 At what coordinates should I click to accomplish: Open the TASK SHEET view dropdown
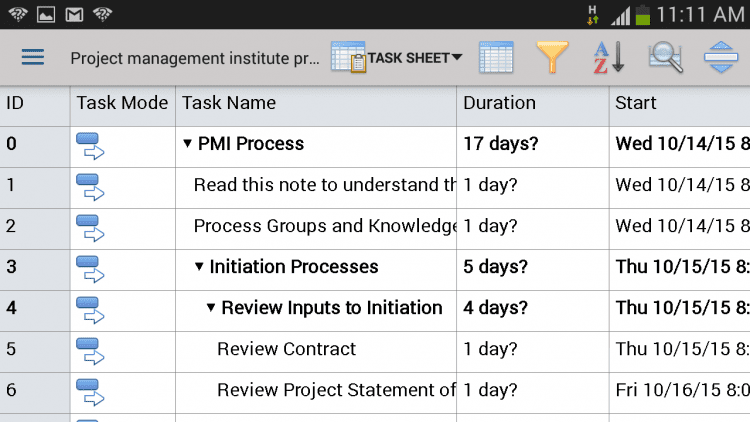(398, 57)
